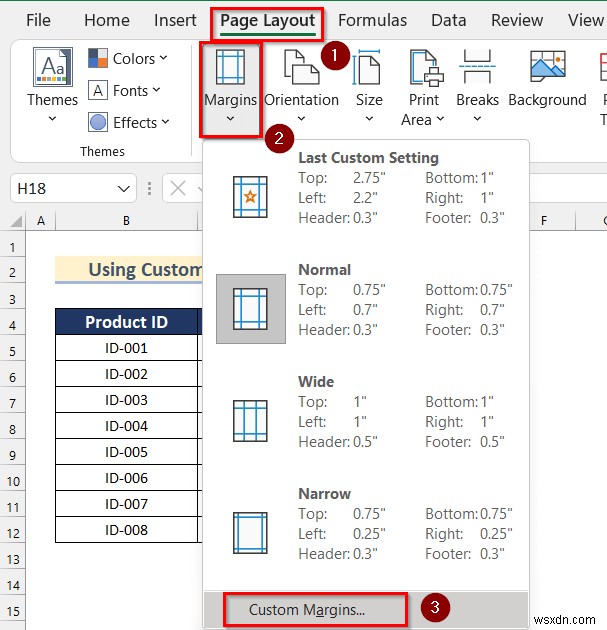Expand the Orientation dropdown chevron

pyautogui.click(x=301, y=119)
